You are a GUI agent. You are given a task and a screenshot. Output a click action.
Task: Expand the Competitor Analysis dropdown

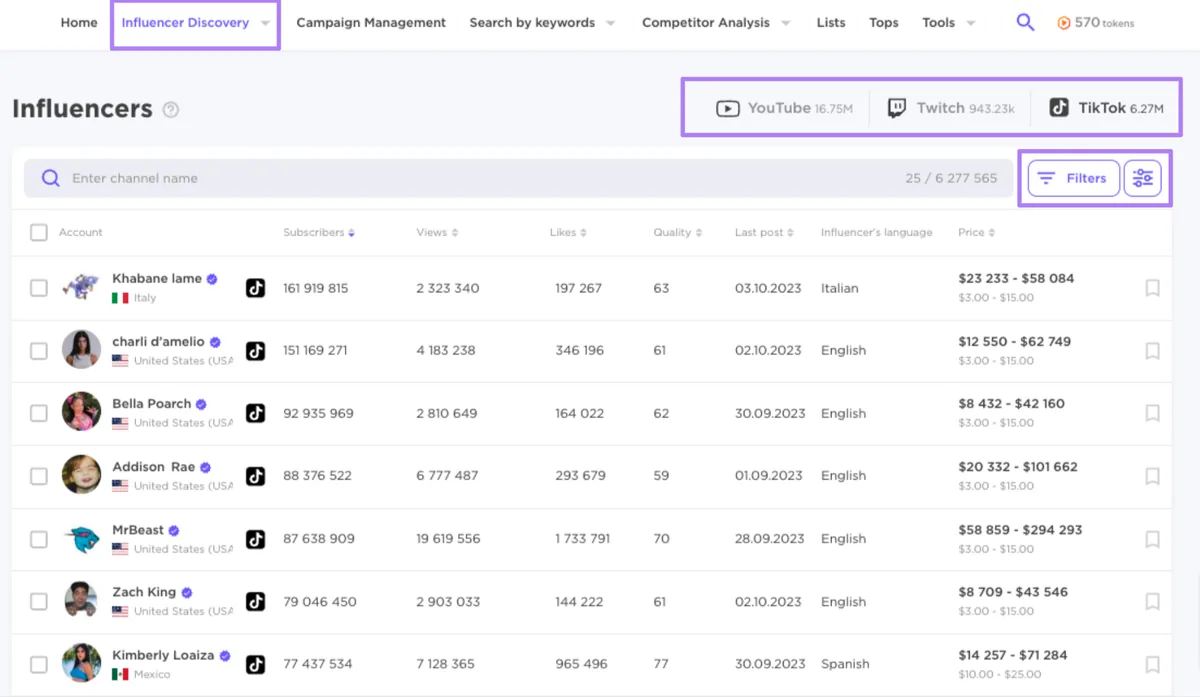(786, 23)
